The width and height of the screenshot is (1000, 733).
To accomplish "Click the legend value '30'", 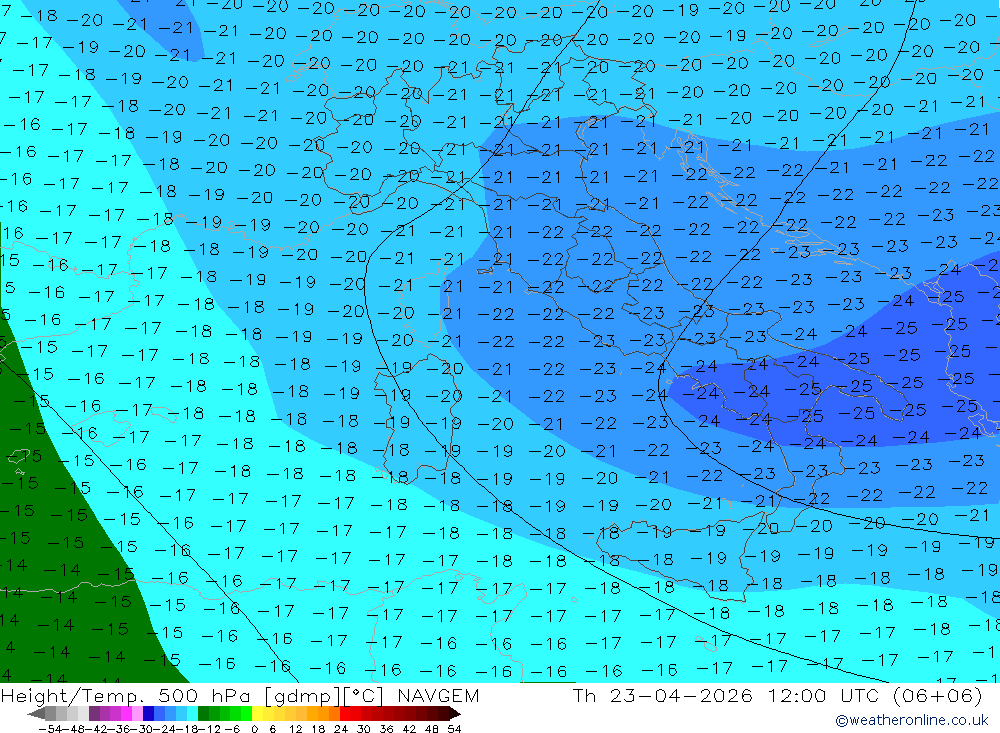I will tap(364, 729).
